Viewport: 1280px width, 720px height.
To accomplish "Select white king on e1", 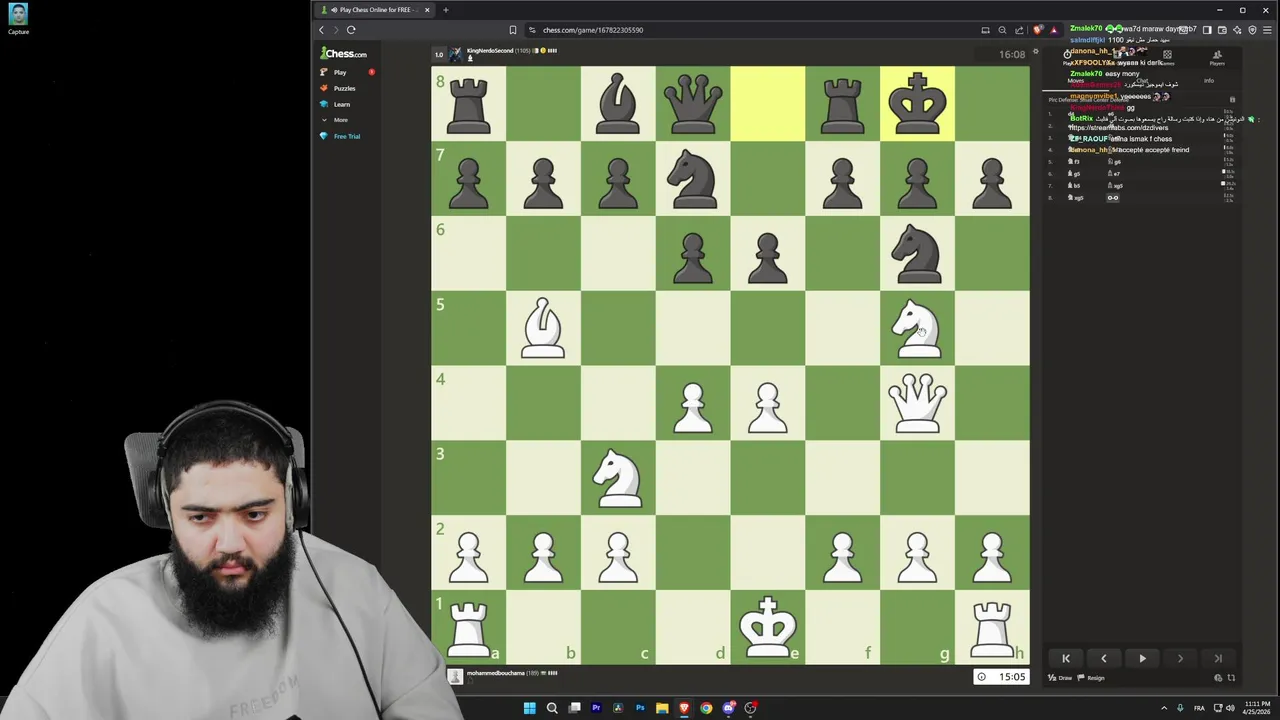I will pyautogui.click(x=767, y=627).
